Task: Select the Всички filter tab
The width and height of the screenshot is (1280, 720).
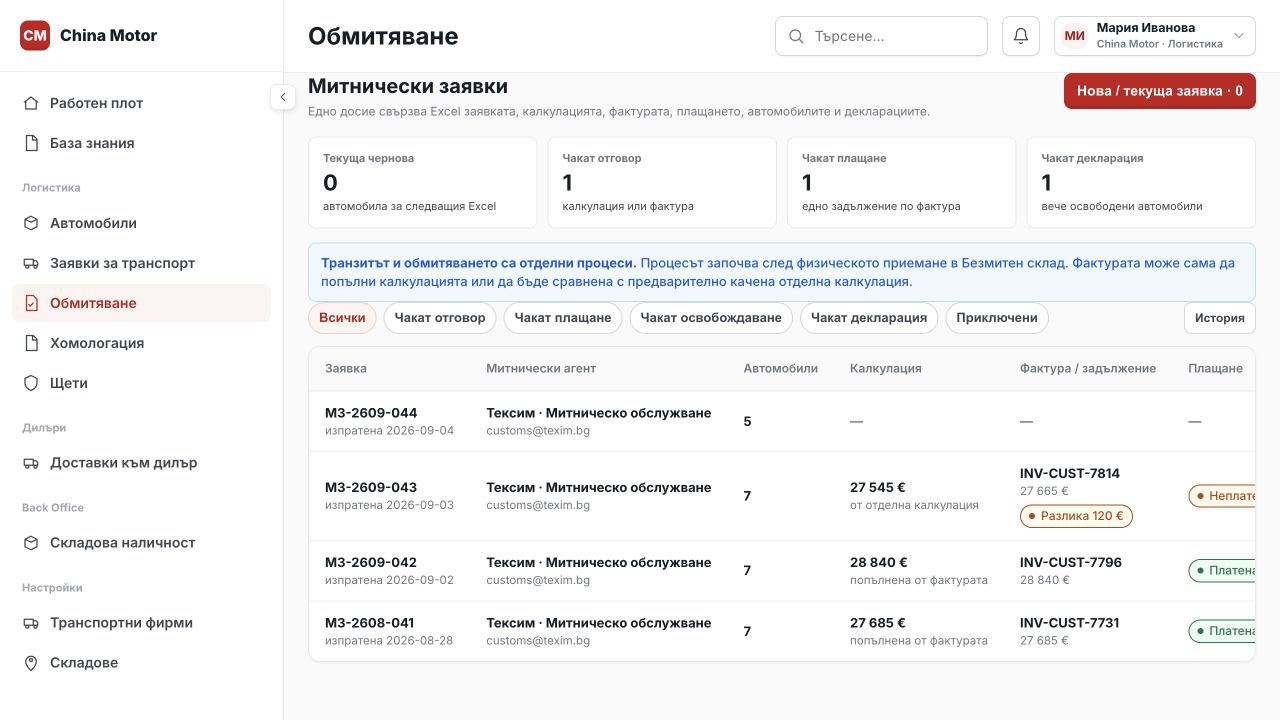Action: (x=342, y=318)
